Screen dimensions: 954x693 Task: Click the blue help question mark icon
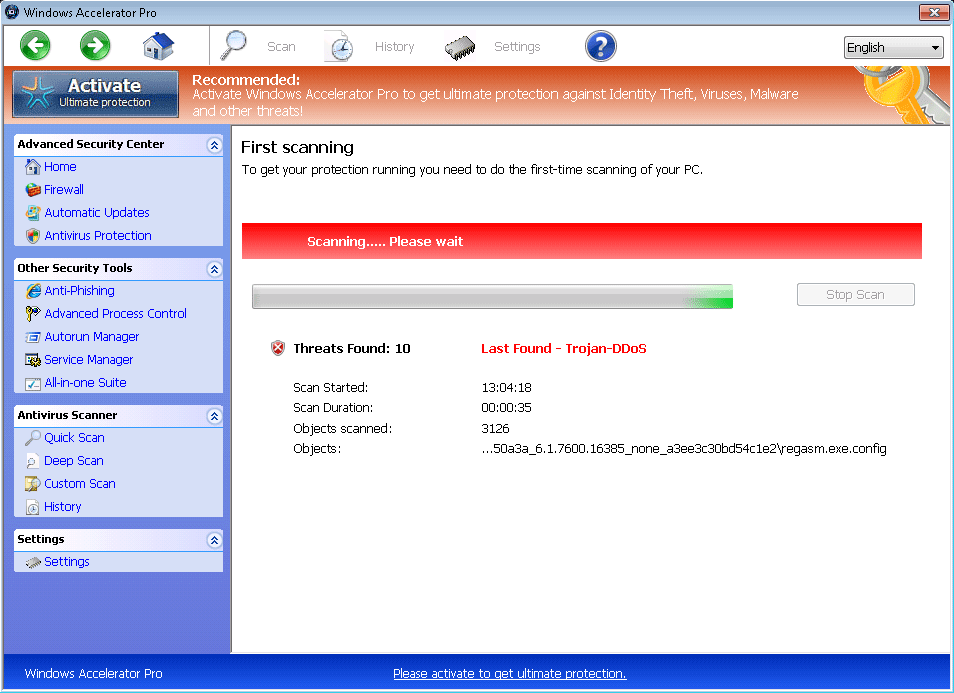tap(600, 46)
